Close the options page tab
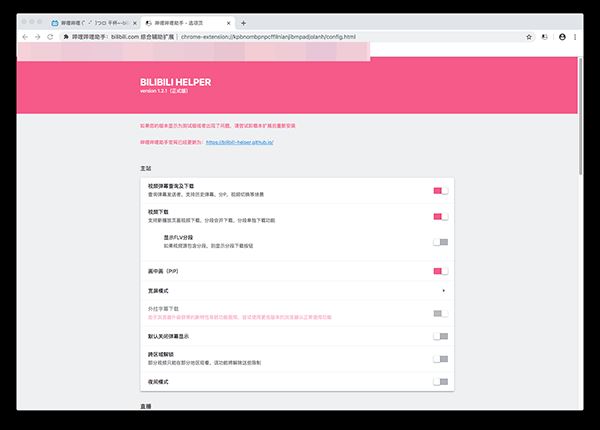Viewport: 600px width, 430px height. tap(228, 23)
